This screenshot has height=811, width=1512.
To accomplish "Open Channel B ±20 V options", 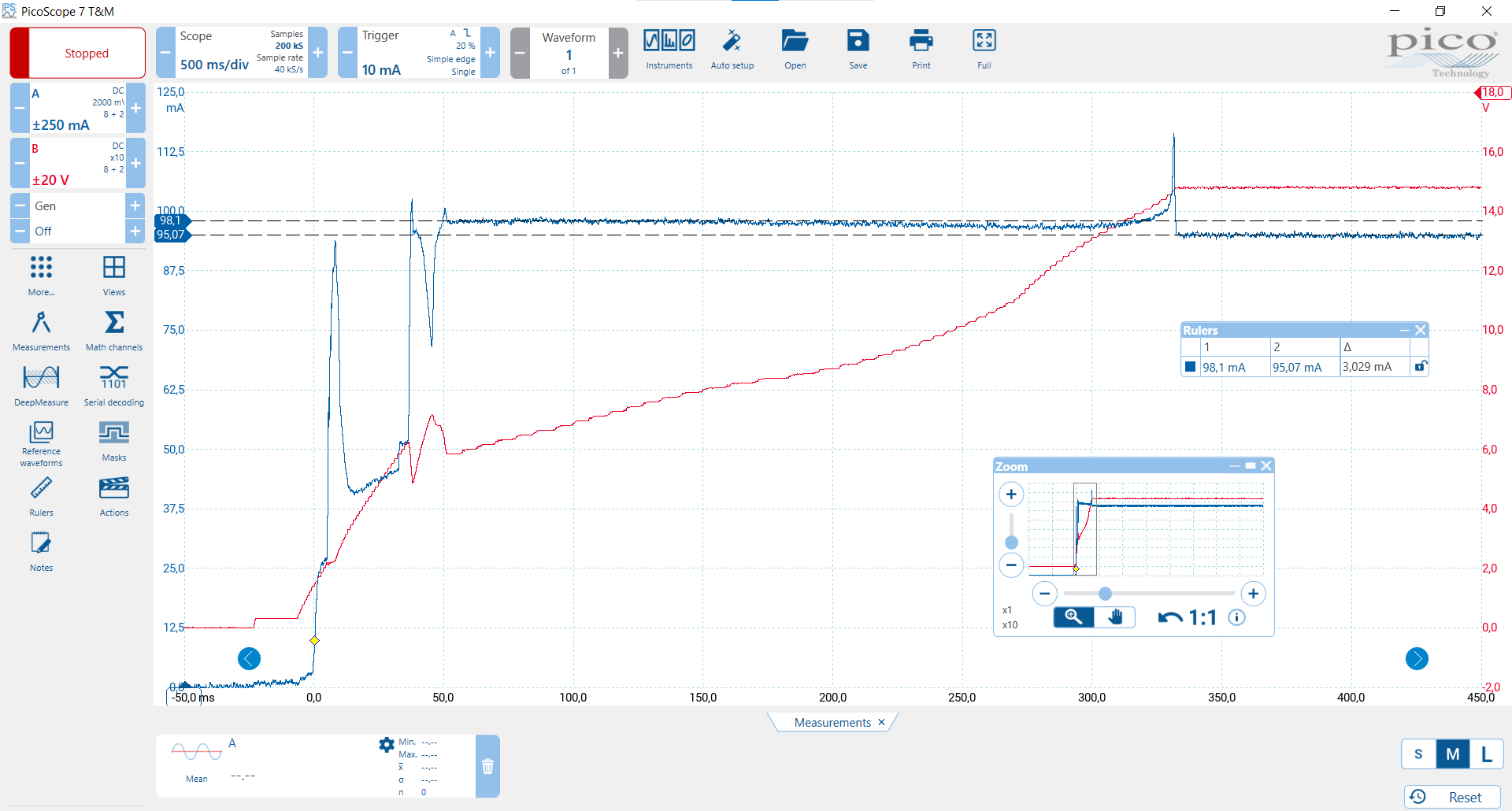I will pyautogui.click(x=77, y=163).
